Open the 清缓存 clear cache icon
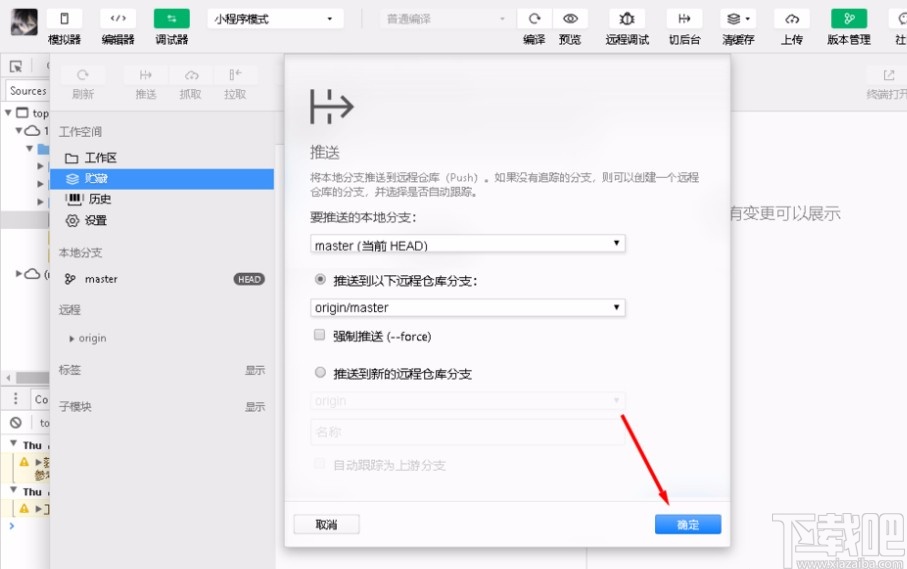907x569 pixels. pos(738,19)
